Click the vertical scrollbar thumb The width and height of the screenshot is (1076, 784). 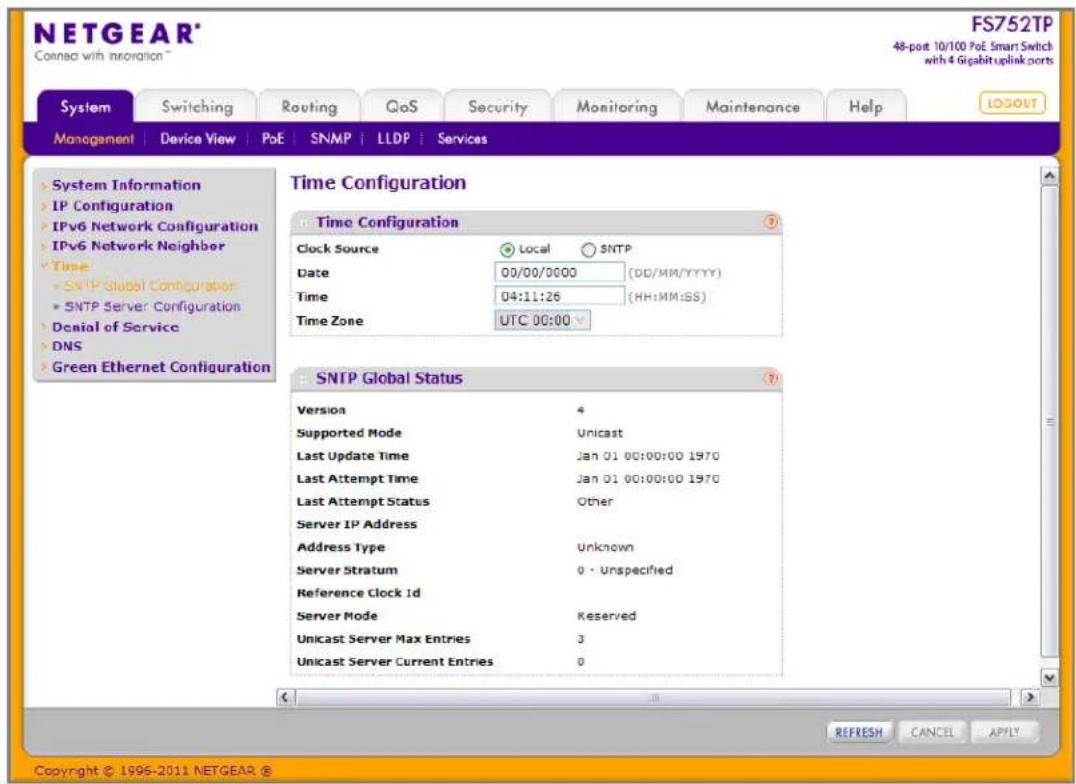[1049, 422]
